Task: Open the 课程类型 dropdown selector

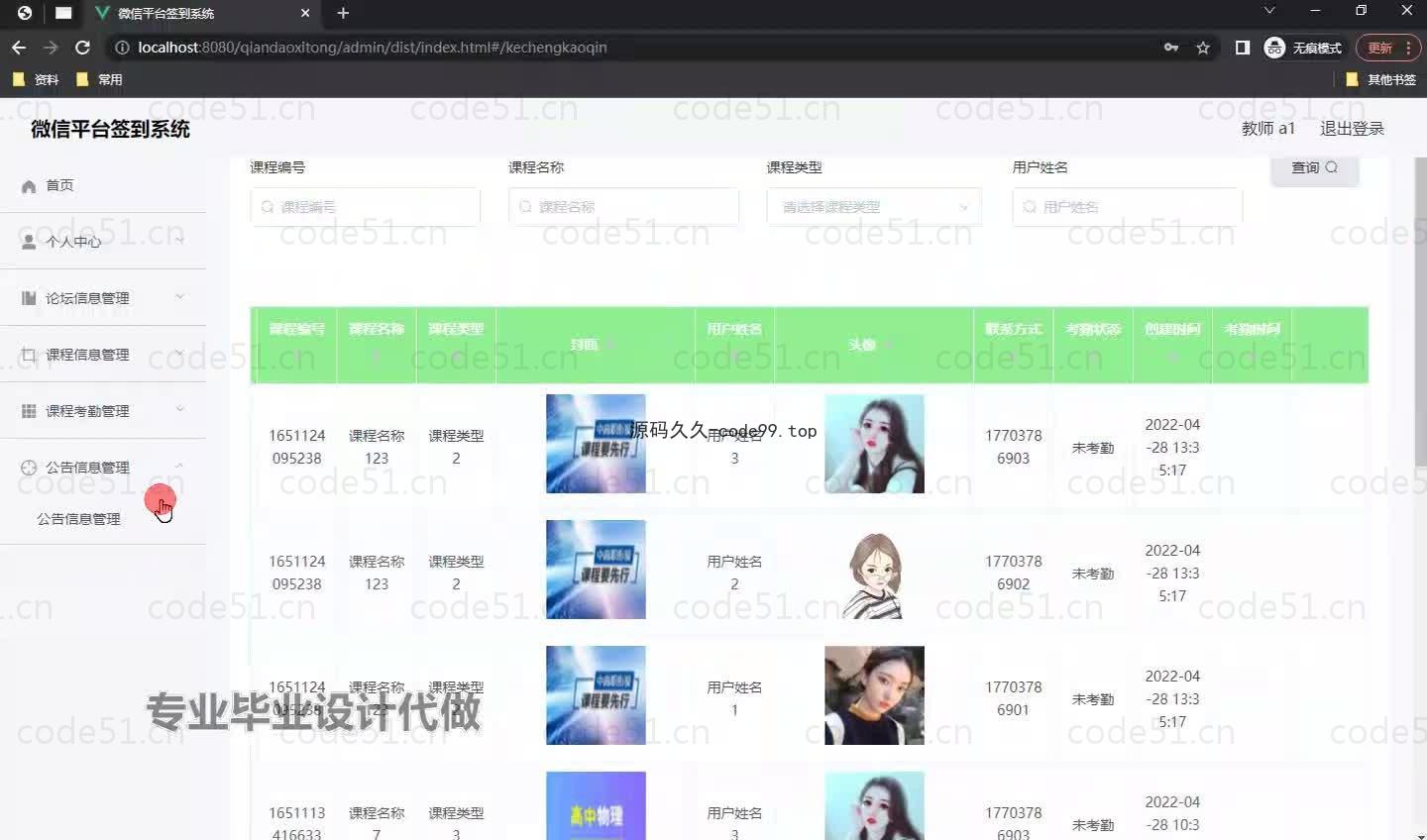Action: (874, 207)
